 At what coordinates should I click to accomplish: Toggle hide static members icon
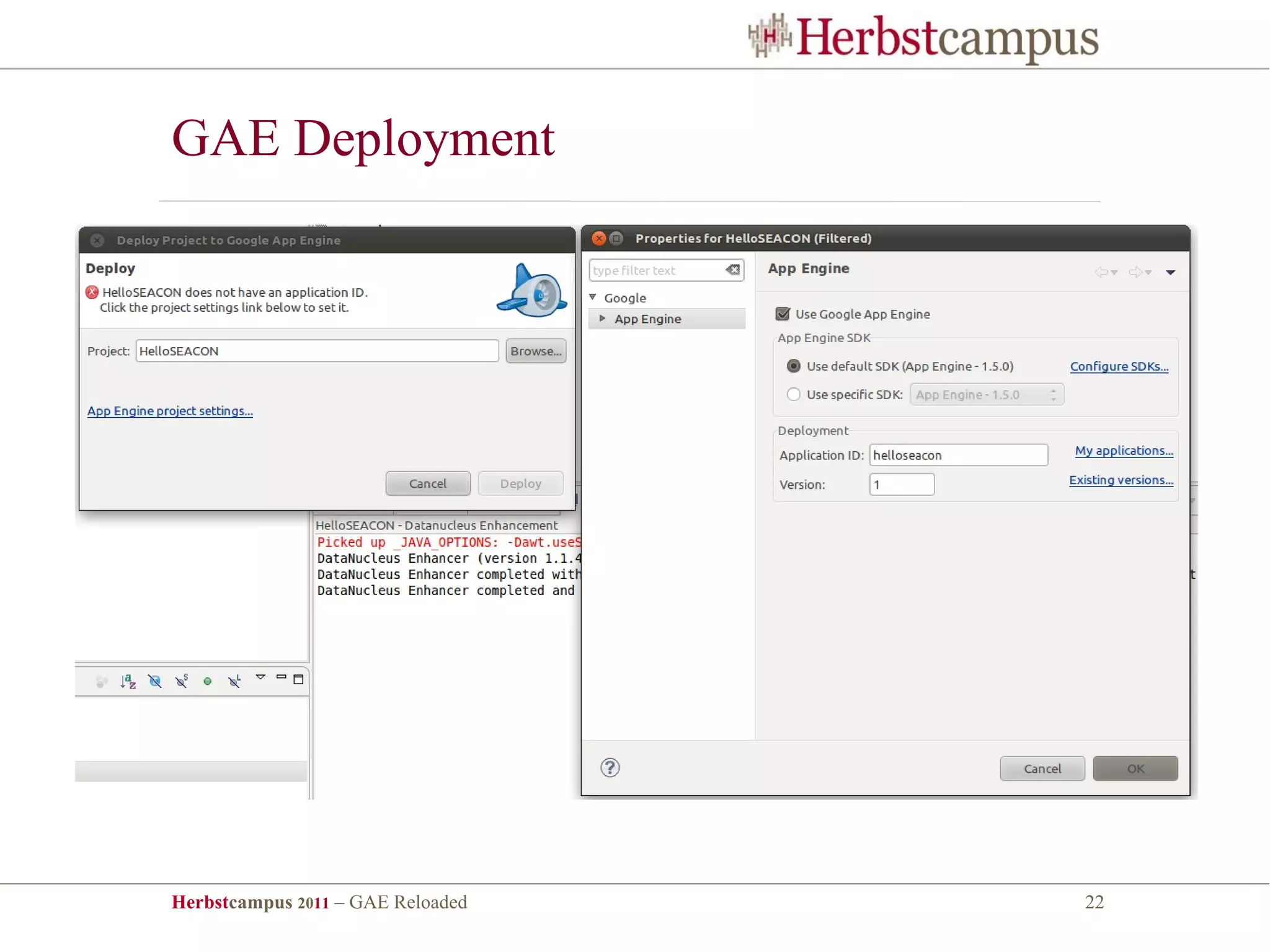tap(182, 681)
